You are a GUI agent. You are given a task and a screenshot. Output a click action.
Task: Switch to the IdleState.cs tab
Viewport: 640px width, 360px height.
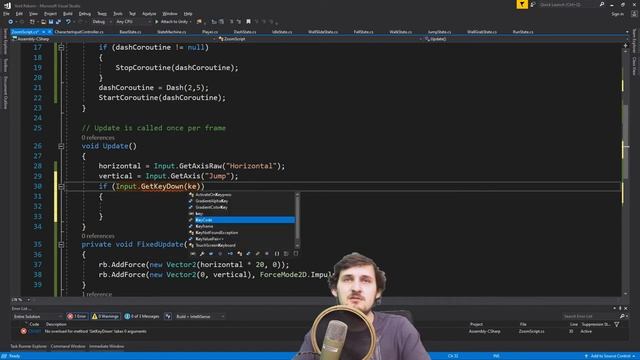282,31
